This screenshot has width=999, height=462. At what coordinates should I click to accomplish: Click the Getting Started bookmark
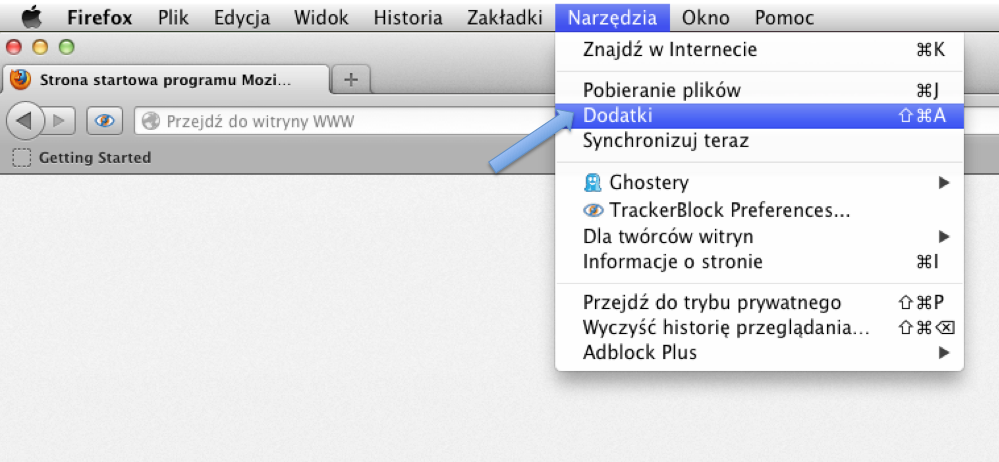coord(94,157)
